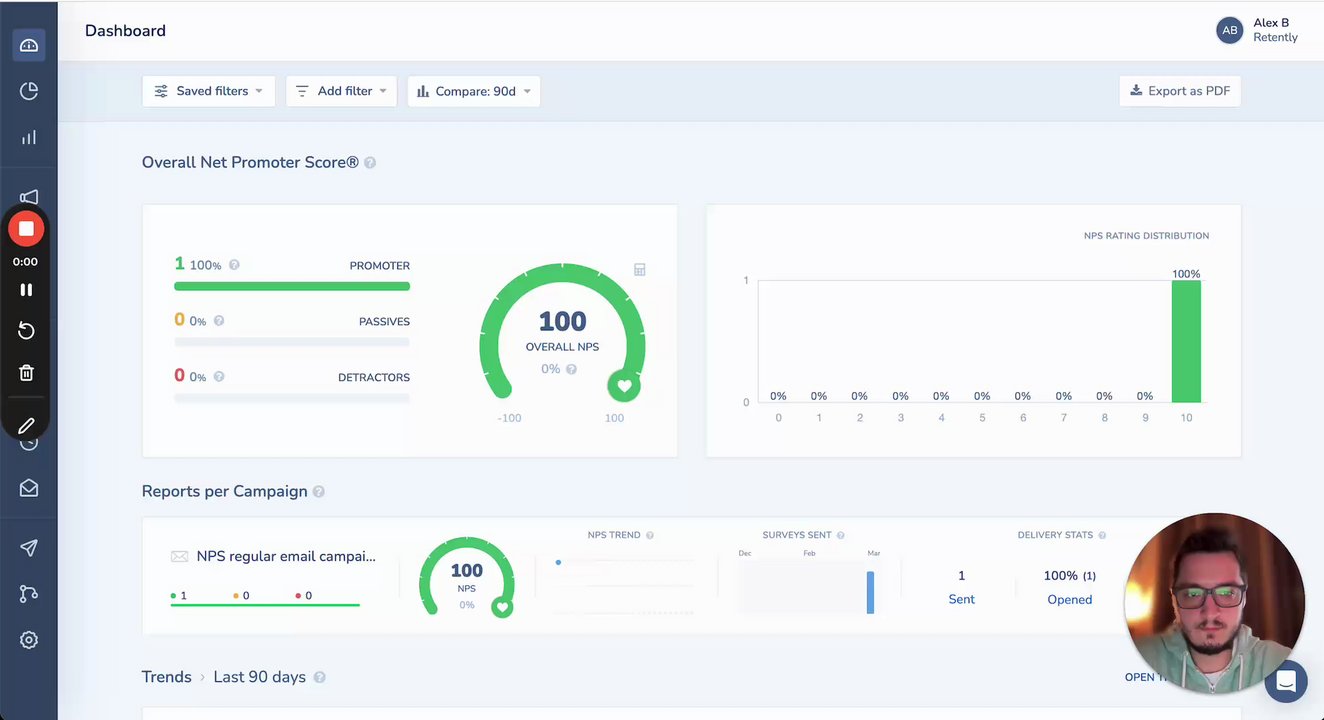The image size is (1324, 720).
Task: Open the branch integrations sidebar icon
Action: click(x=28, y=594)
